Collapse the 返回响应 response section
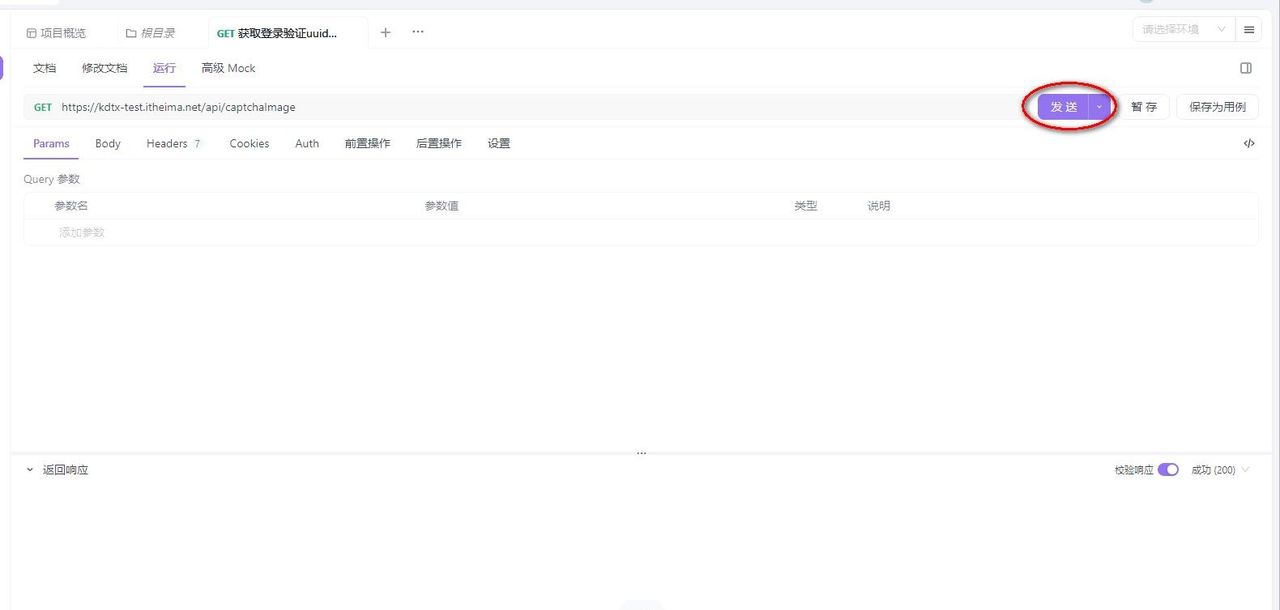The image size is (1280, 610). pos(29,469)
